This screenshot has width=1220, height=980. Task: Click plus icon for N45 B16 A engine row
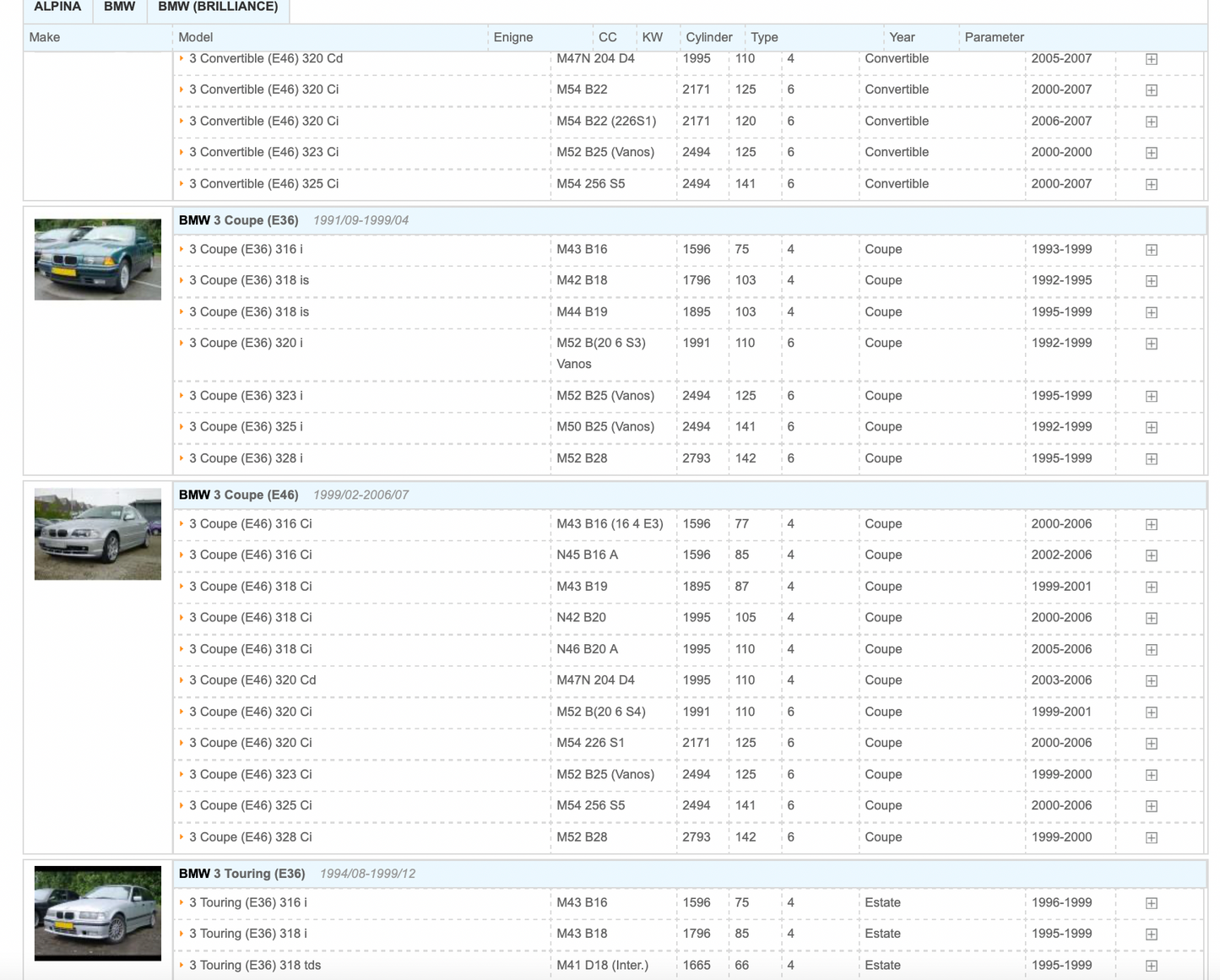click(x=1151, y=555)
